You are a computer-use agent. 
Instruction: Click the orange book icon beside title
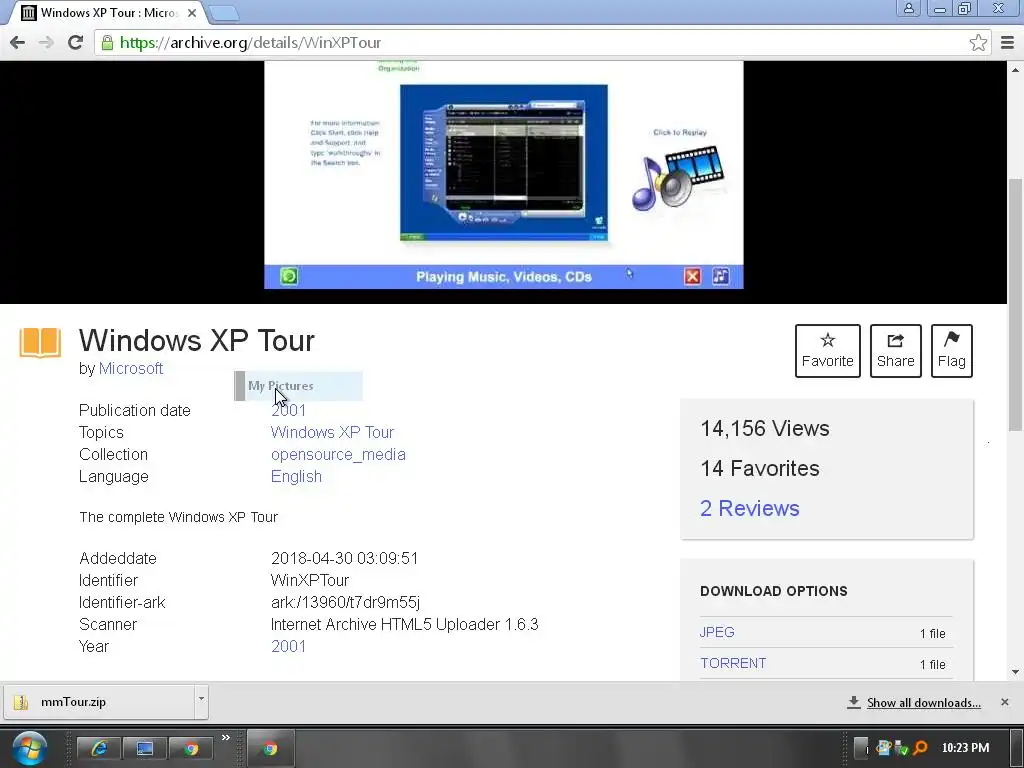(40, 343)
